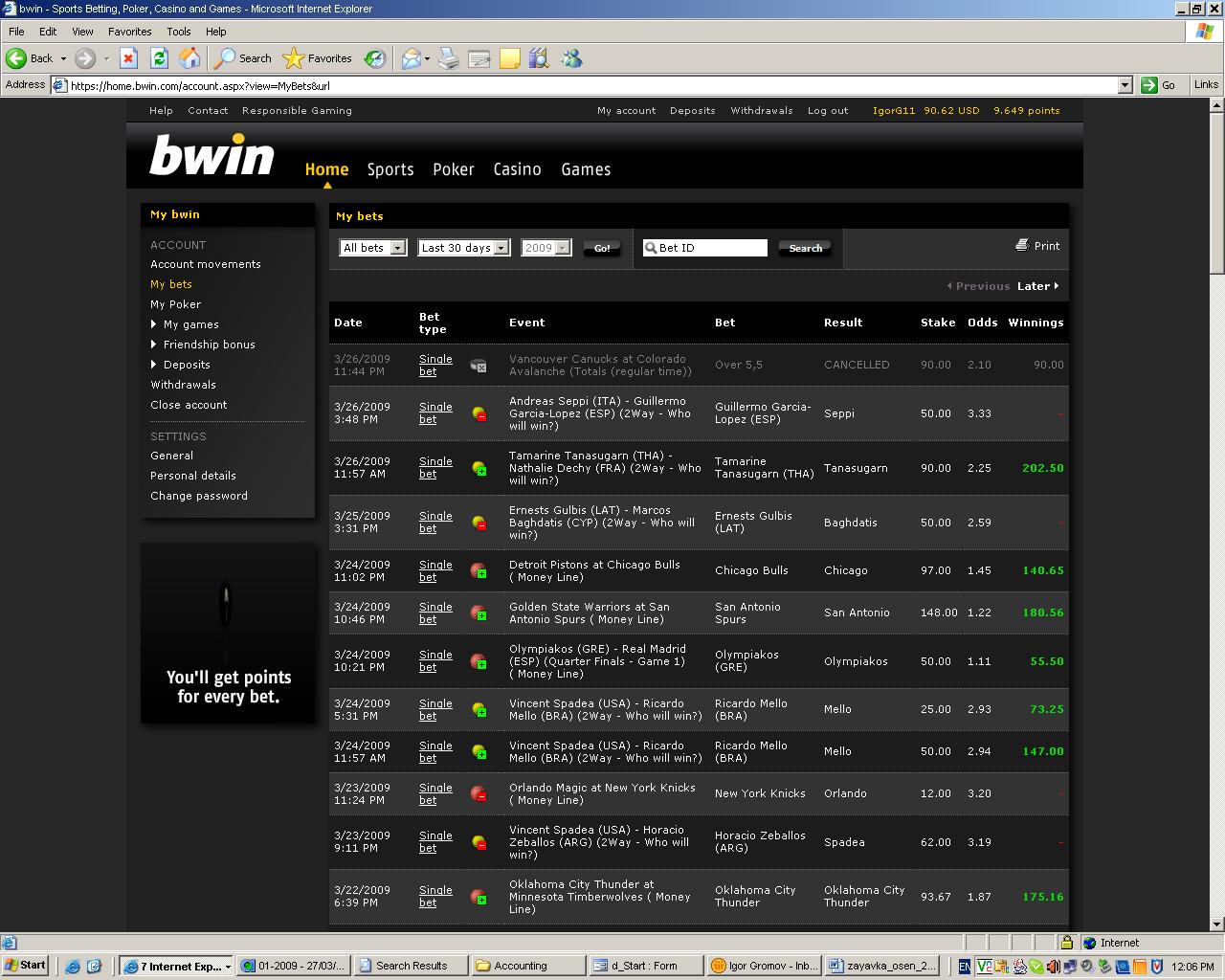Click the browser address bar URL field

point(591,85)
